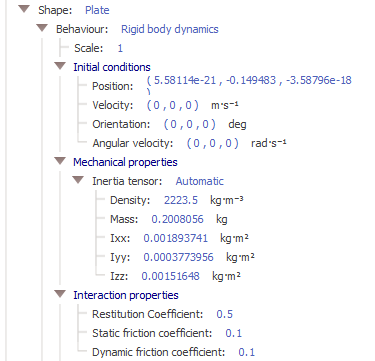The height and width of the screenshot is (361, 375).
Task: Select the Shape: label
Action: [55, 10]
